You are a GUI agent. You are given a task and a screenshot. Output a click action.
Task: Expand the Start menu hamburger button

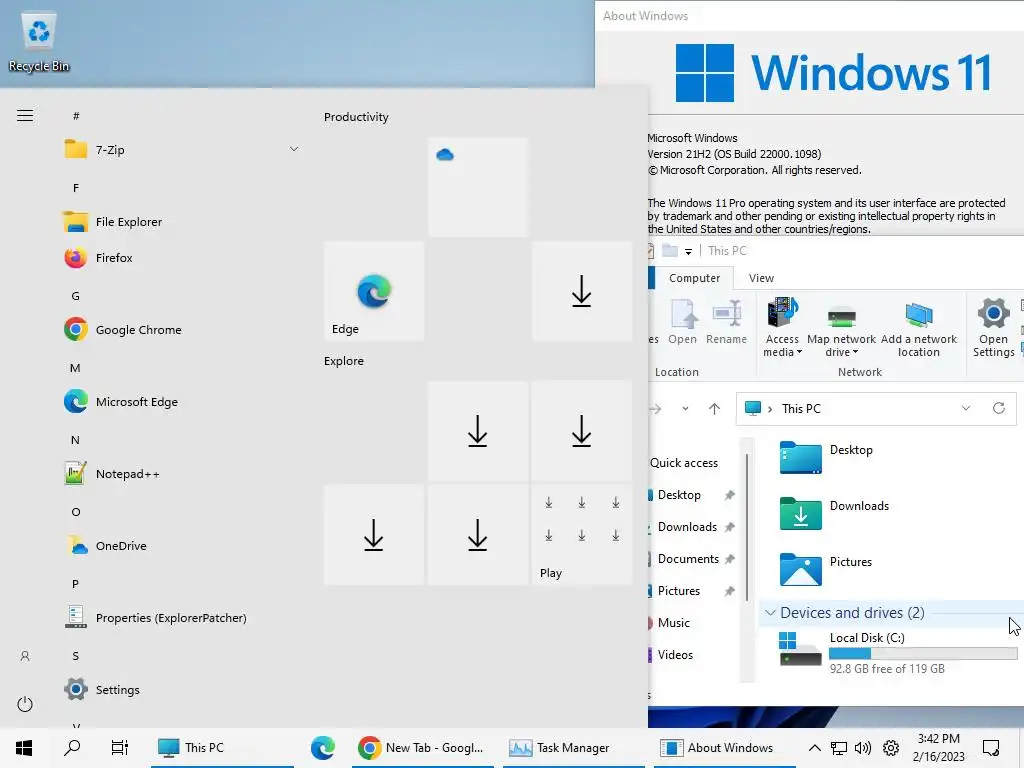click(x=25, y=116)
